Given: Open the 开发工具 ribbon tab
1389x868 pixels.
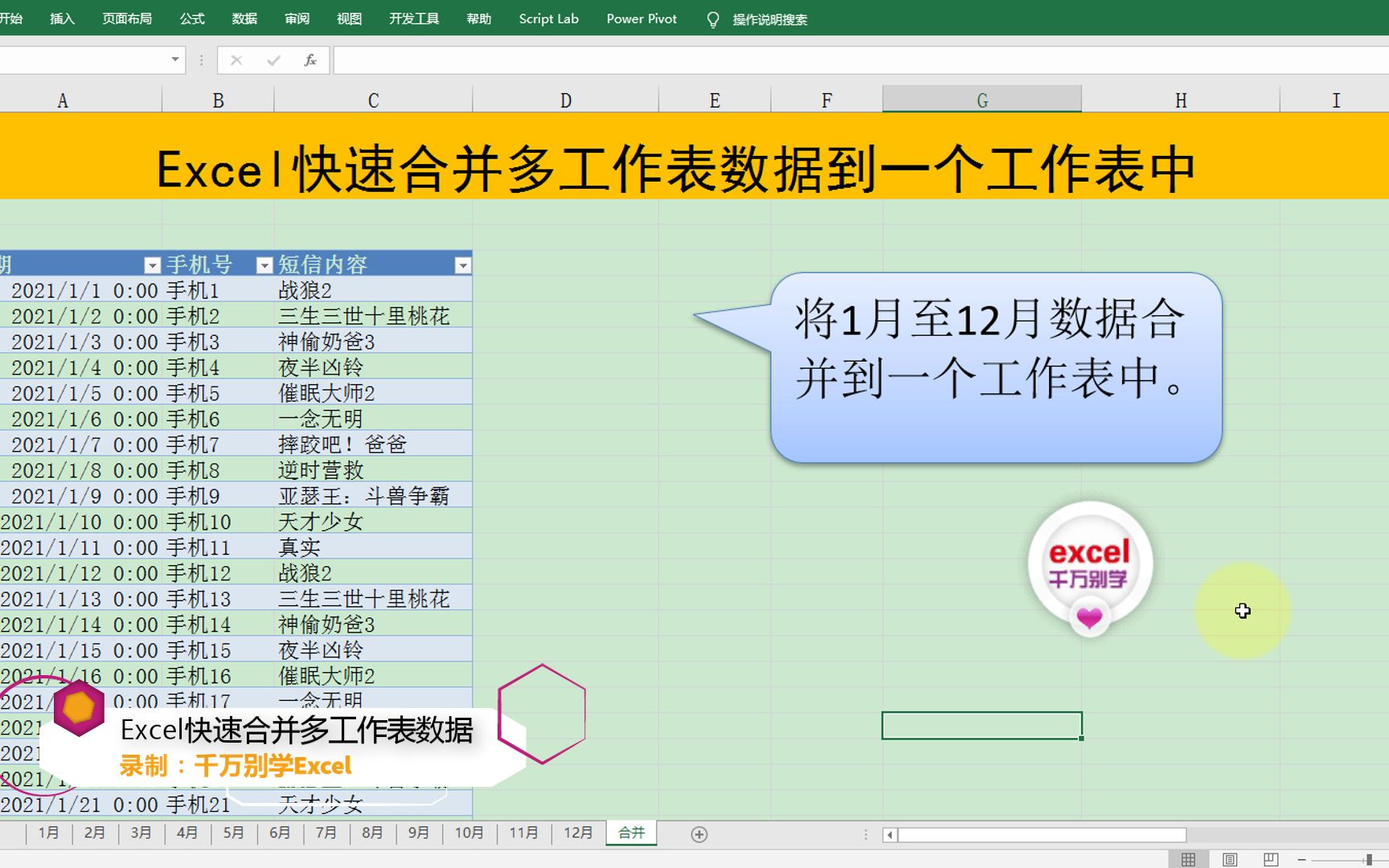Looking at the screenshot, I should click(x=414, y=18).
